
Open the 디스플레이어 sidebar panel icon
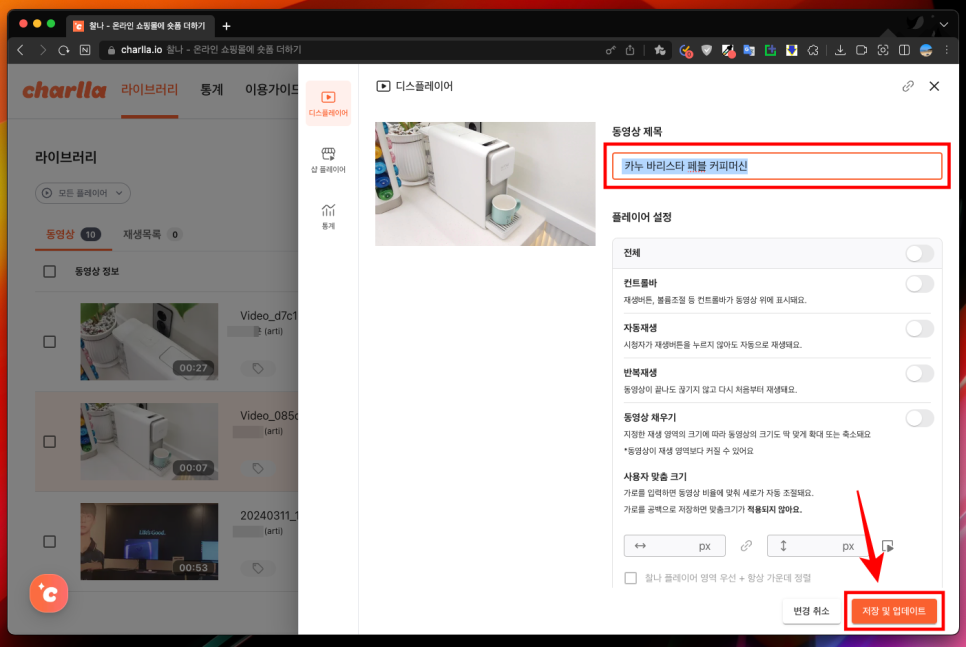click(328, 104)
